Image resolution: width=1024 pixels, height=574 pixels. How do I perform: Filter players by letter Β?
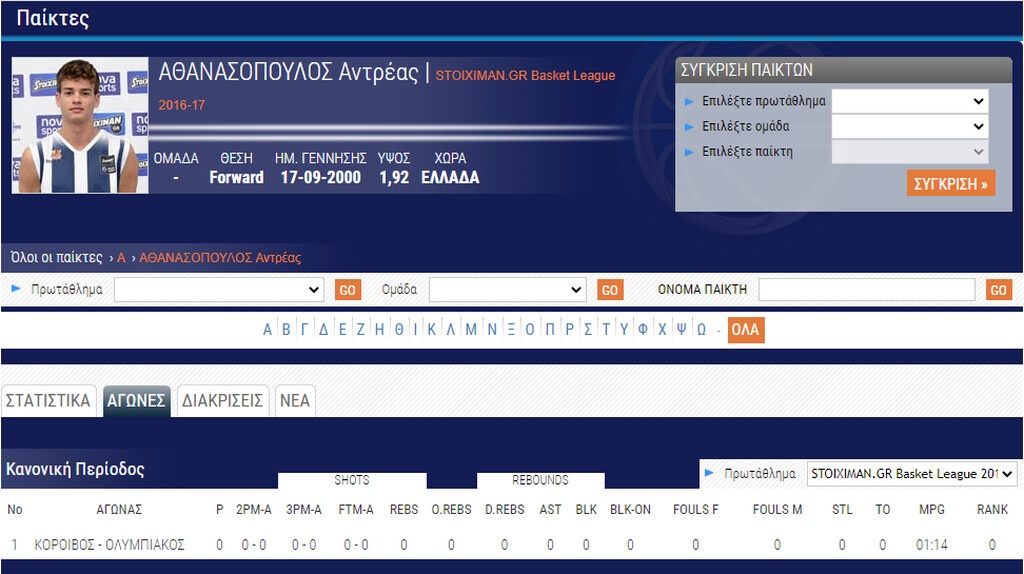(286, 330)
